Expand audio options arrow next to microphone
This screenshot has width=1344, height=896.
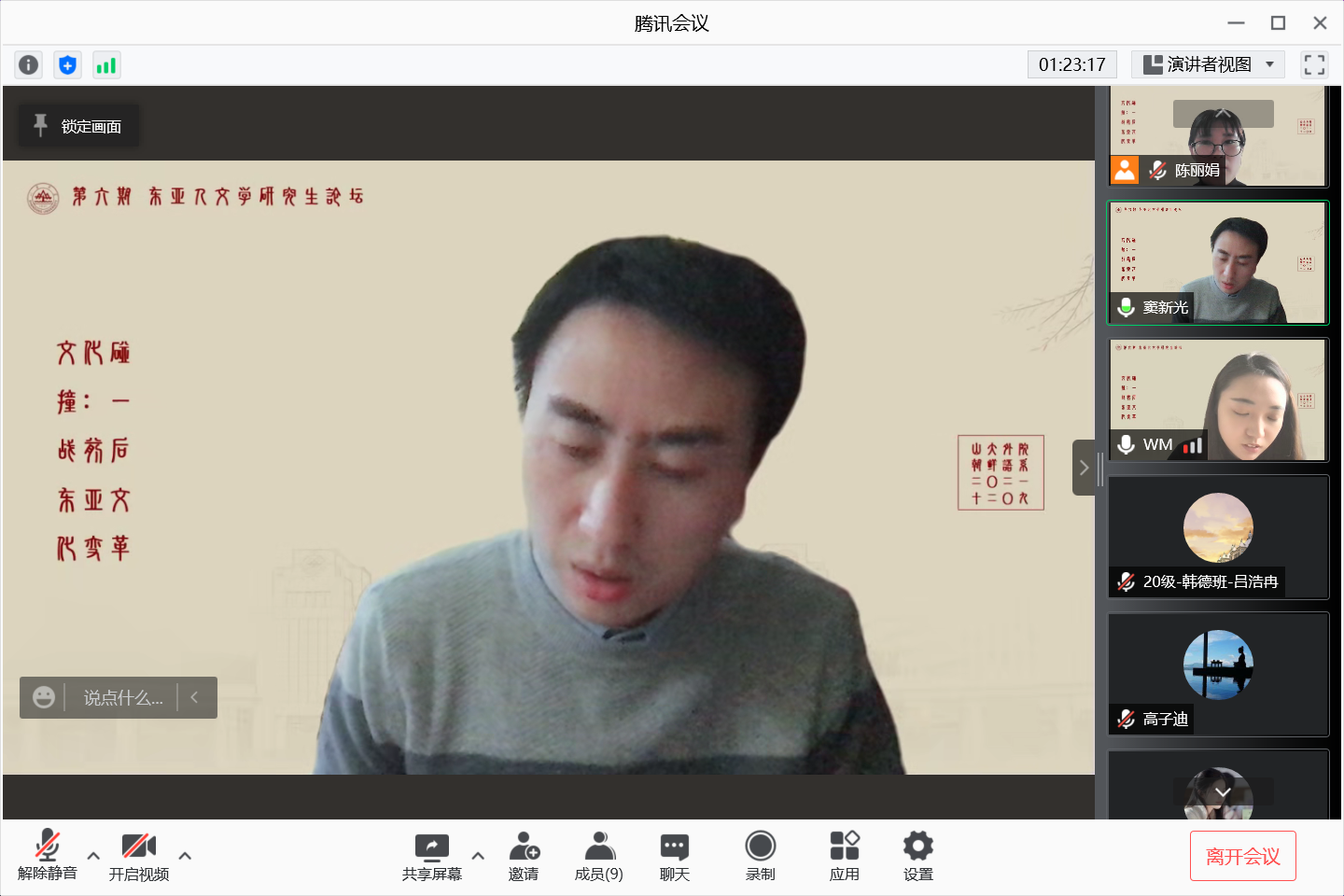click(x=93, y=856)
